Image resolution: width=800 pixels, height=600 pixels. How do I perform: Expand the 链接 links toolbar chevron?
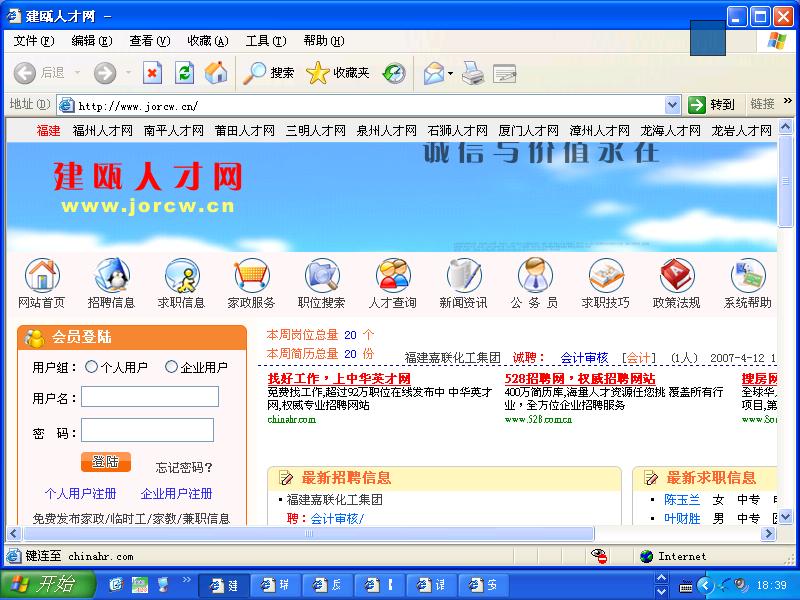788,101
